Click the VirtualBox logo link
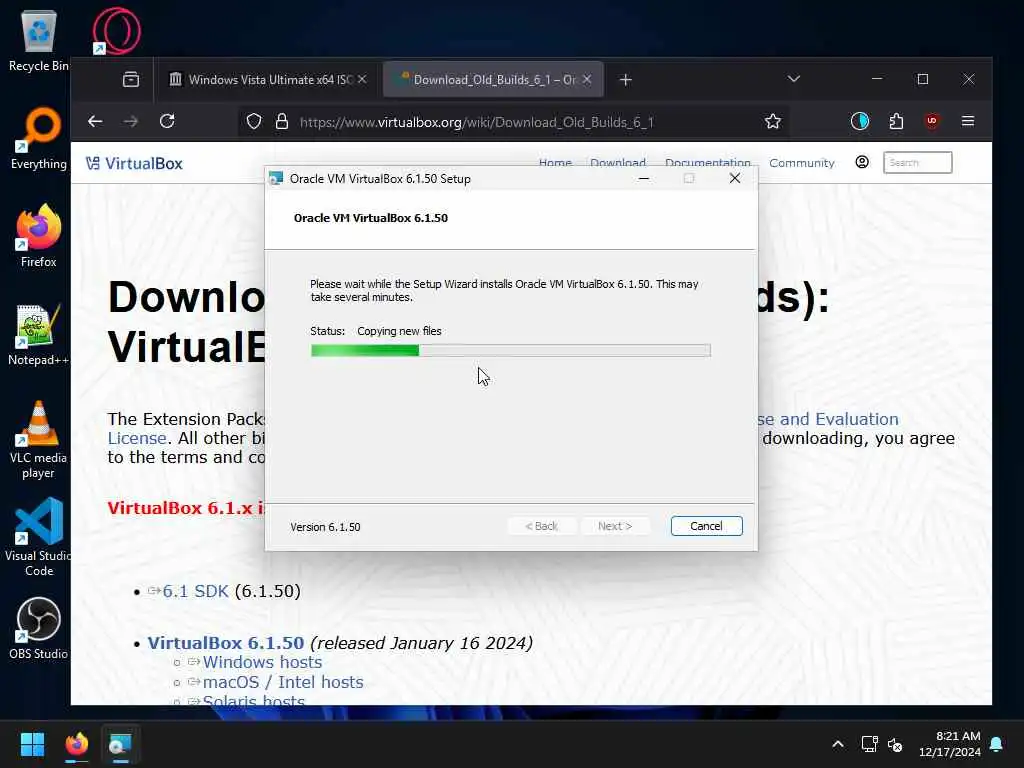 (x=135, y=163)
